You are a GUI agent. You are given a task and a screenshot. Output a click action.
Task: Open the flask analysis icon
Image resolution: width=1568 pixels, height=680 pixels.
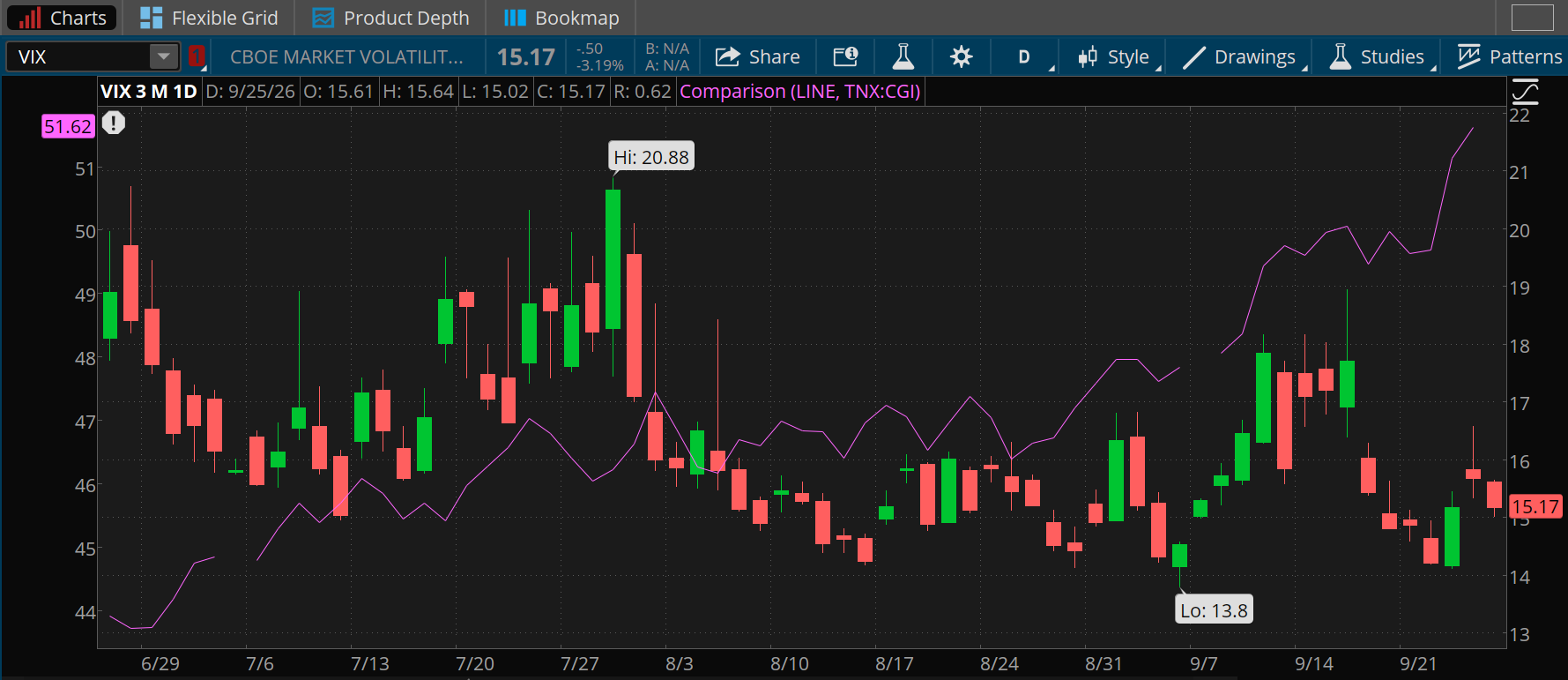903,57
